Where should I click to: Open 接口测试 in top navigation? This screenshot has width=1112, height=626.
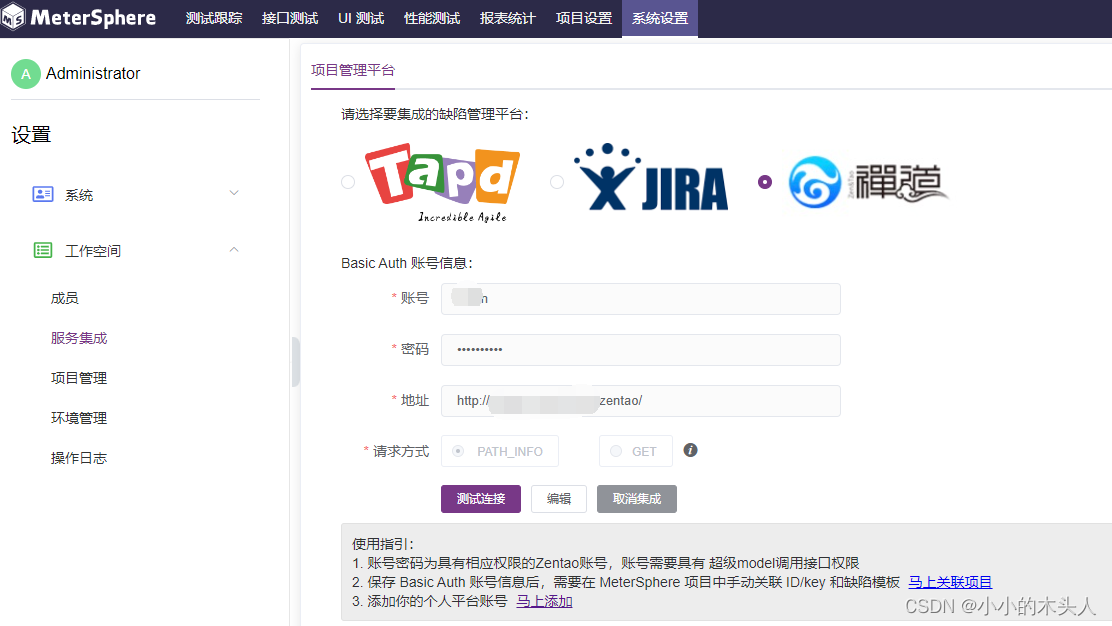(289, 18)
